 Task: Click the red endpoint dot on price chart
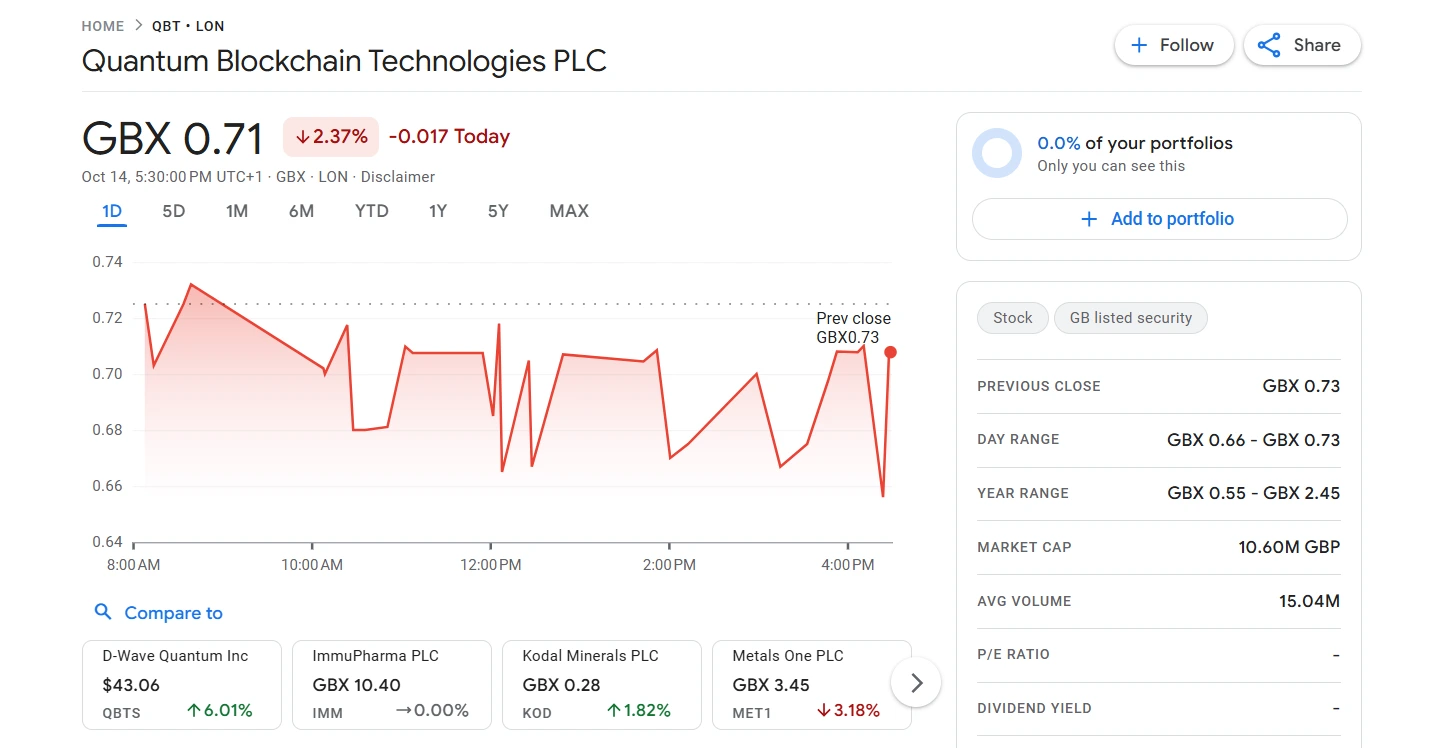coord(890,352)
